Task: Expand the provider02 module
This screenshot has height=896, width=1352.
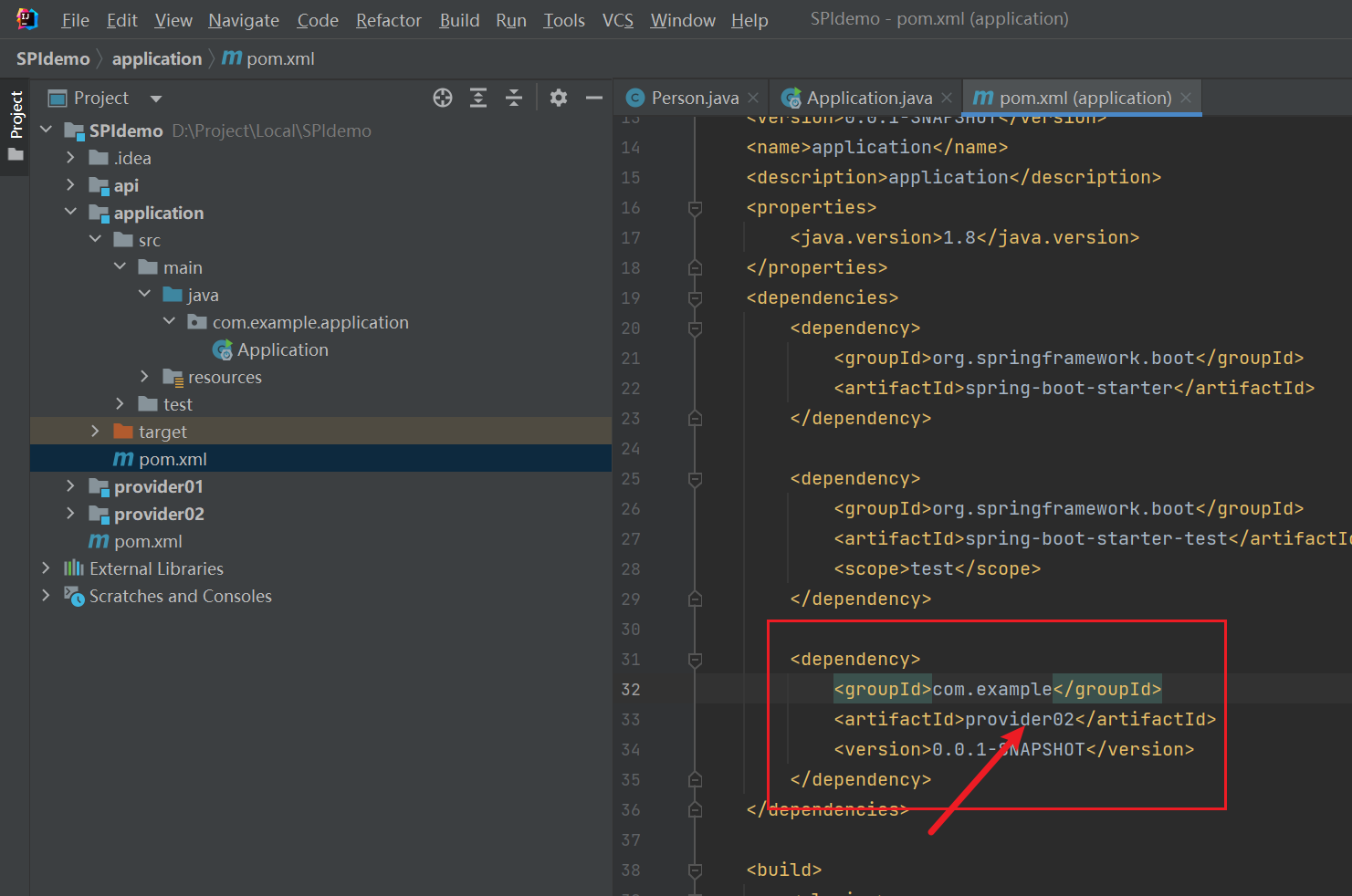Action: click(x=71, y=514)
